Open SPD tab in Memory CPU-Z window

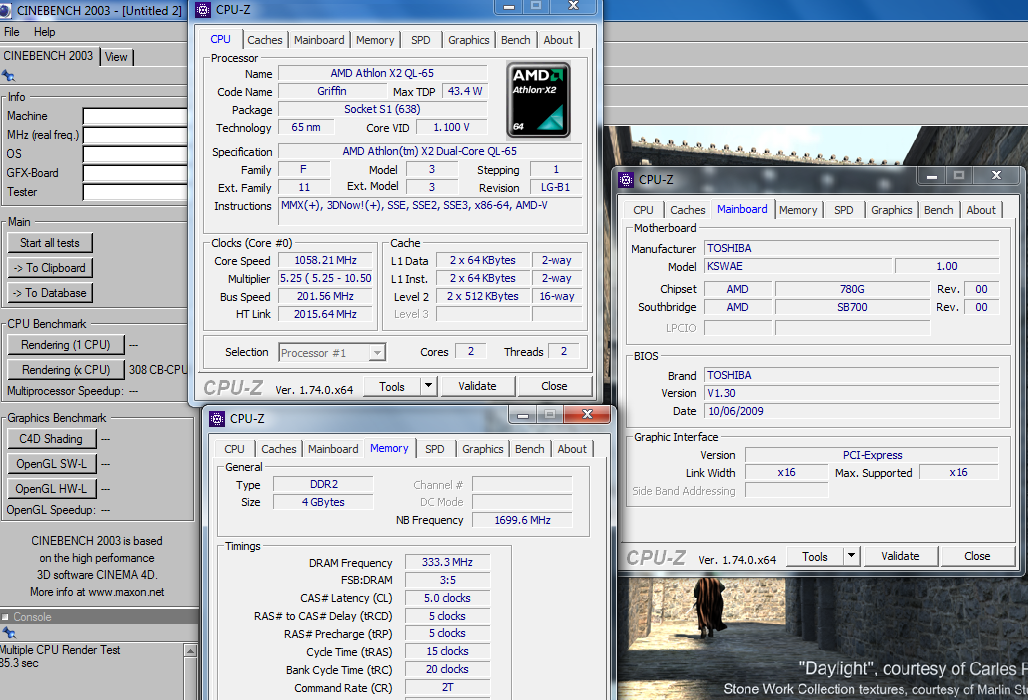435,449
